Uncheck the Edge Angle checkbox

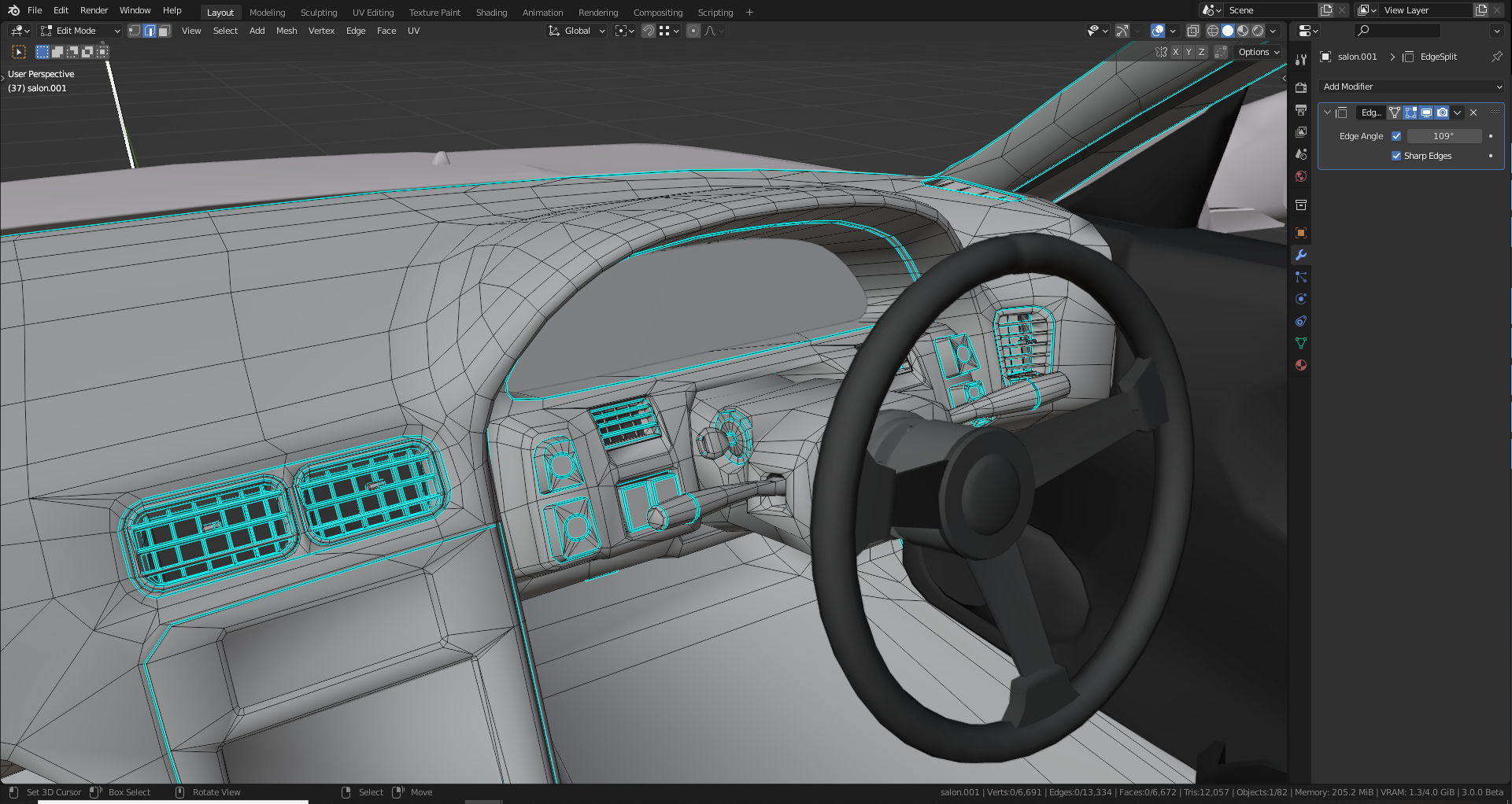pos(1396,136)
